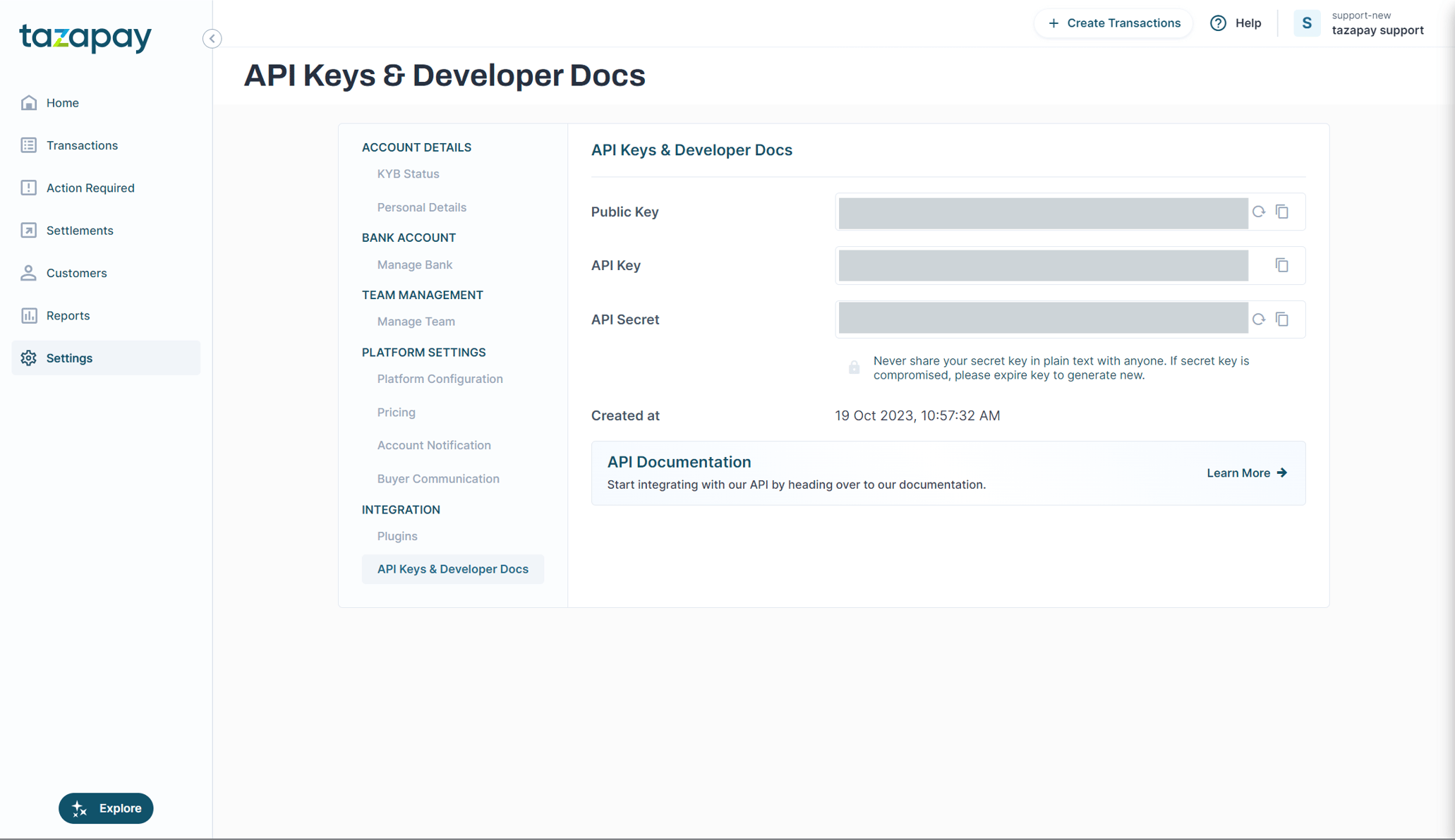1455x840 pixels.
Task: Regenerate the API Secret
Action: pyautogui.click(x=1258, y=319)
